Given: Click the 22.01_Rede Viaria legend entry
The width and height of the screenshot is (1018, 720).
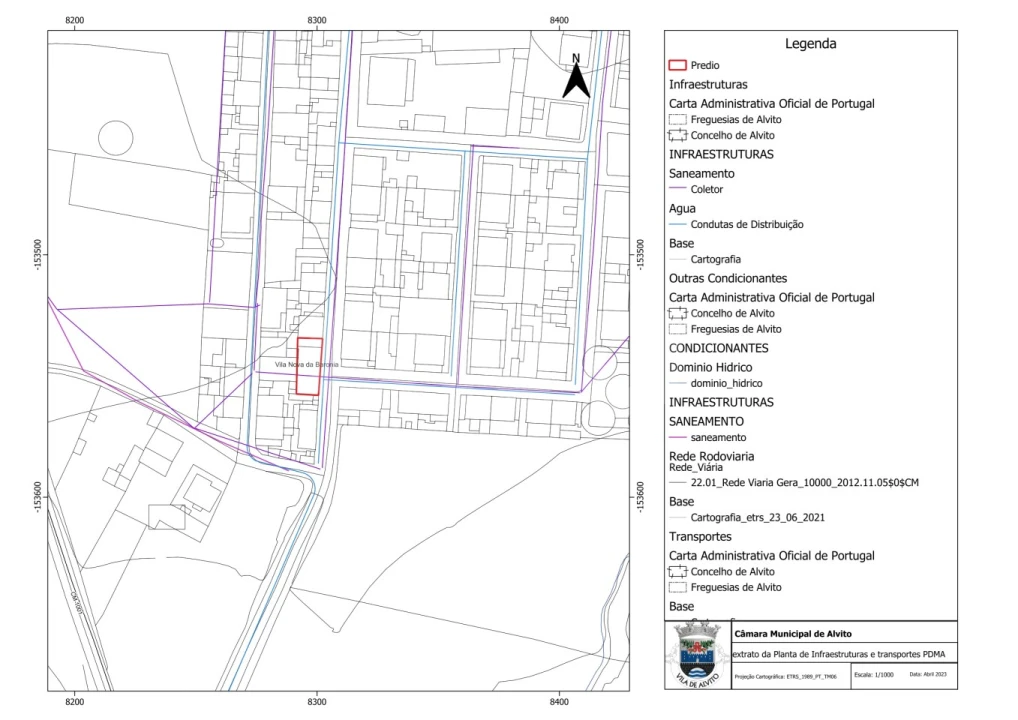Looking at the screenshot, I should [804, 482].
